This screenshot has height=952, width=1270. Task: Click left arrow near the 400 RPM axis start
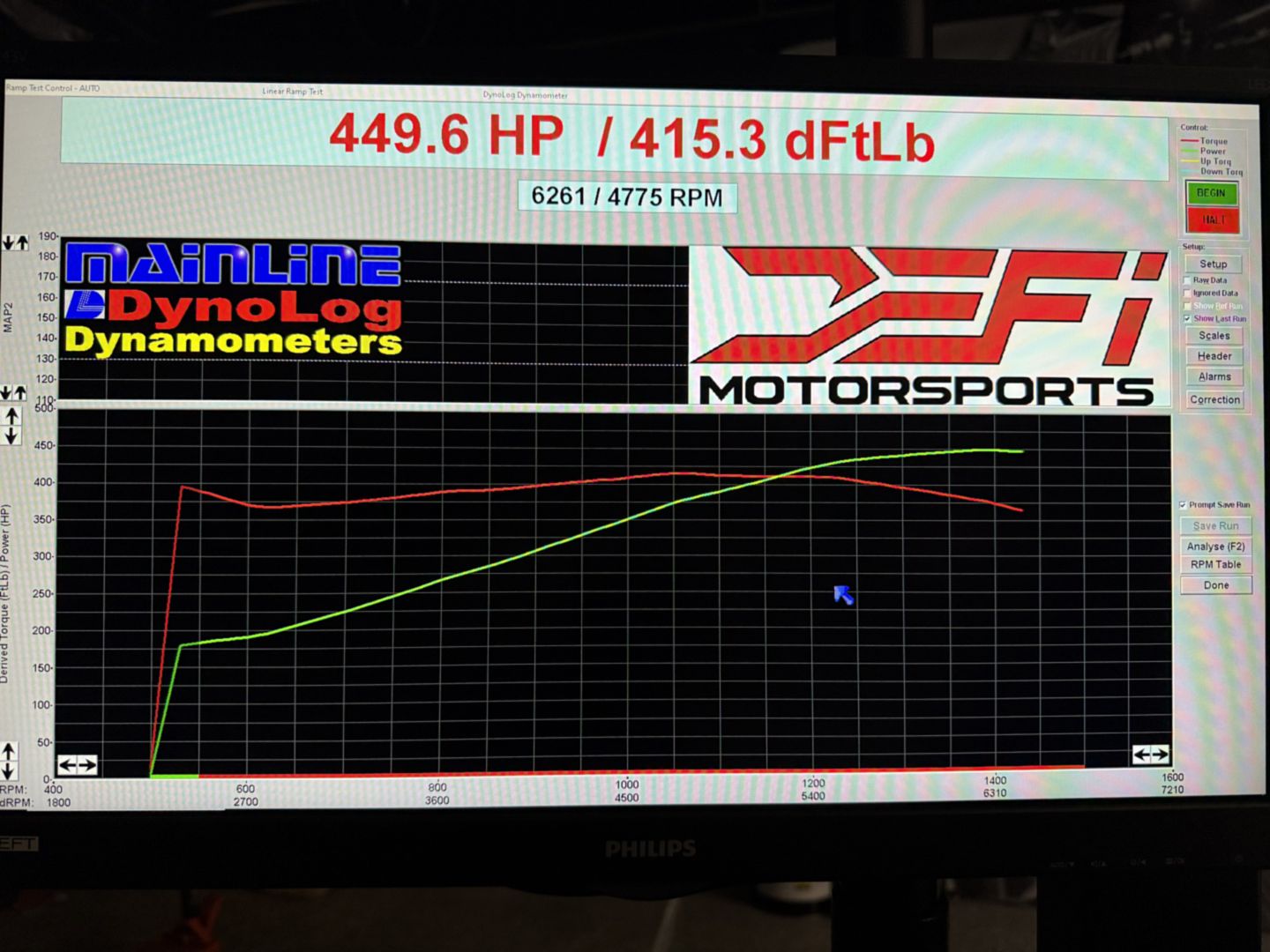(68, 764)
